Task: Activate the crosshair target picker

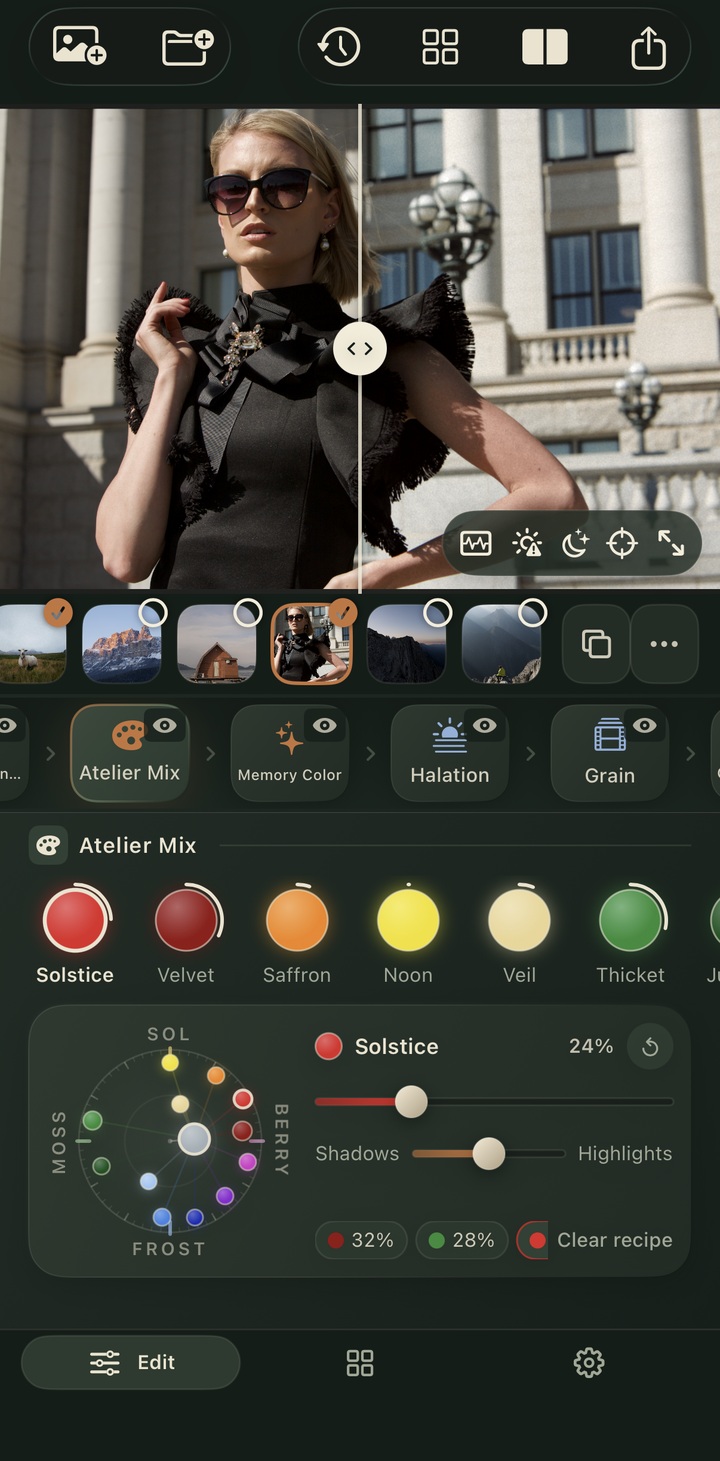Action: click(622, 543)
